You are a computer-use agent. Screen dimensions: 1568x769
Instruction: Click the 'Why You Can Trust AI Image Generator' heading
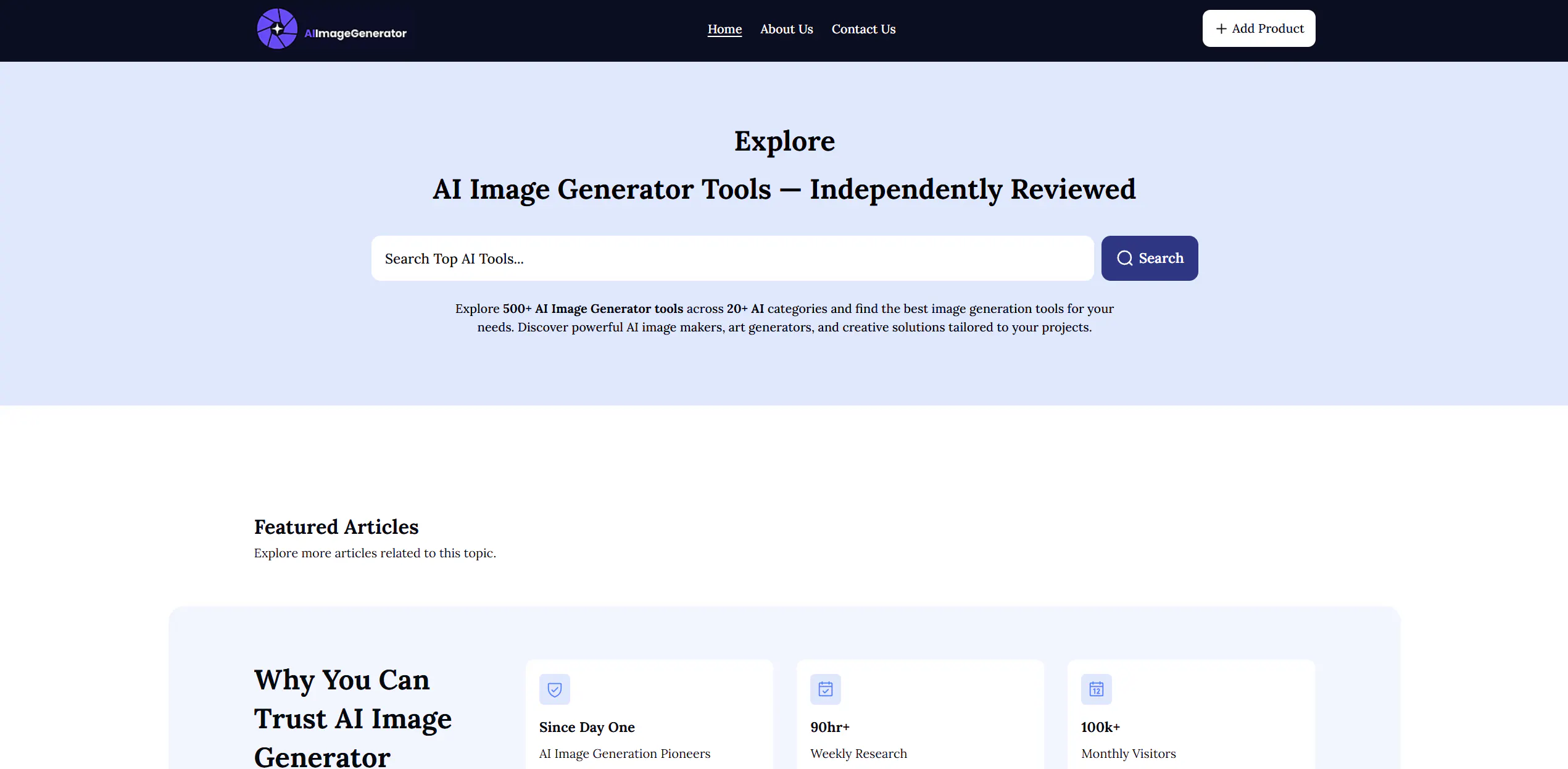point(353,718)
